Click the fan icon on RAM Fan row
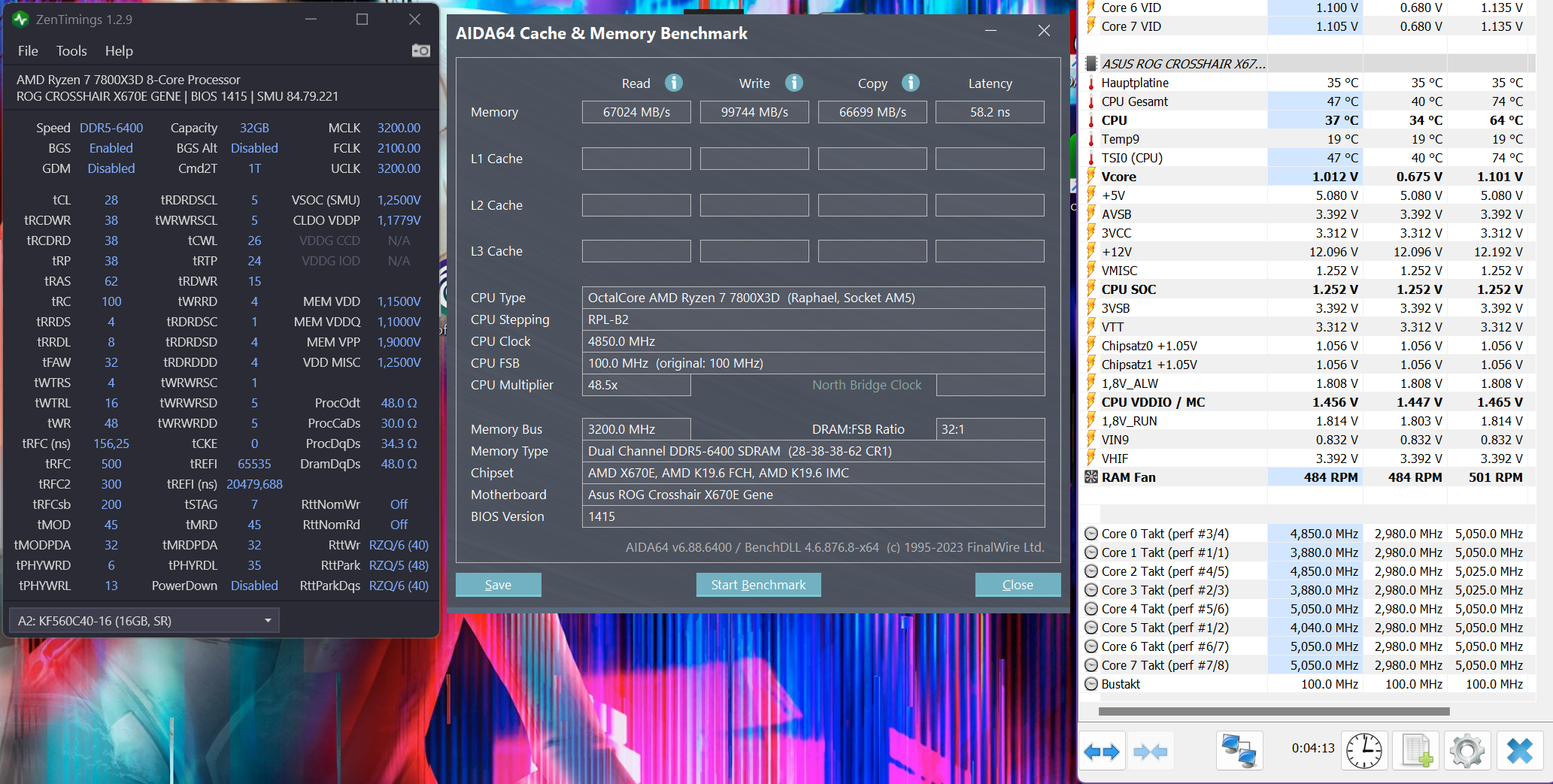This screenshot has height=784, width=1553. point(1091,477)
